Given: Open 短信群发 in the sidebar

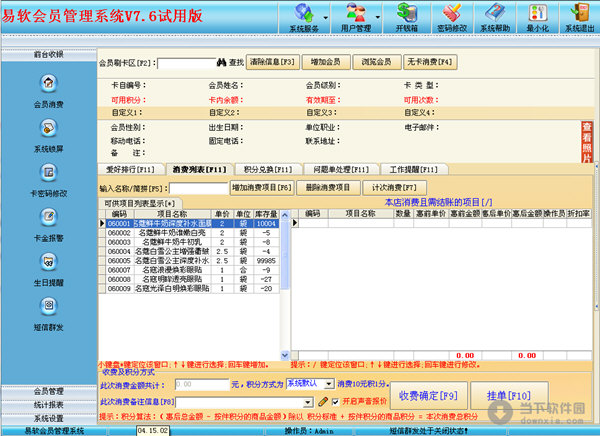Looking at the screenshot, I should click(49, 314).
